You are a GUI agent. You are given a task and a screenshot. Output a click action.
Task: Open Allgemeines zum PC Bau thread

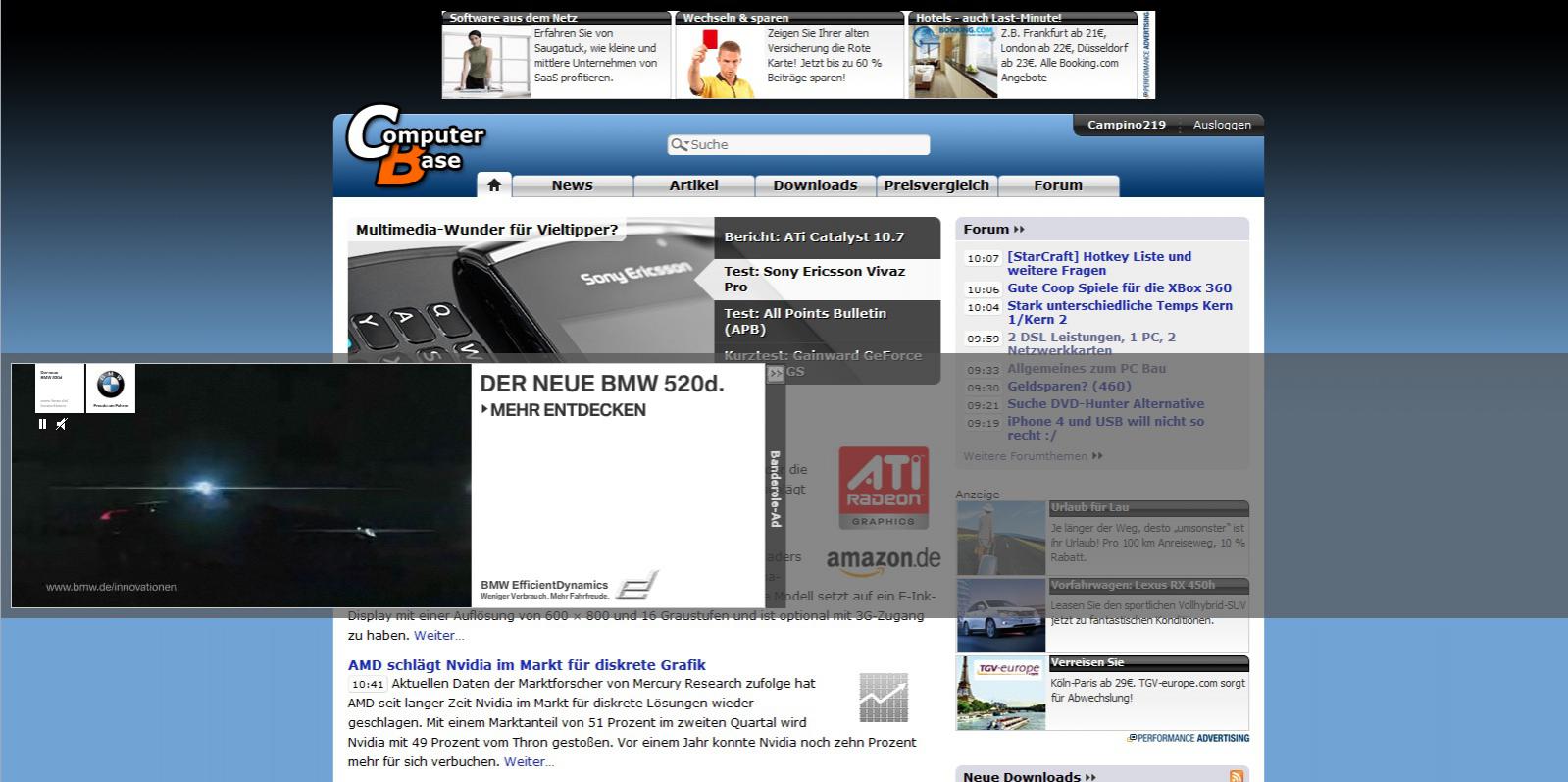(1087, 368)
